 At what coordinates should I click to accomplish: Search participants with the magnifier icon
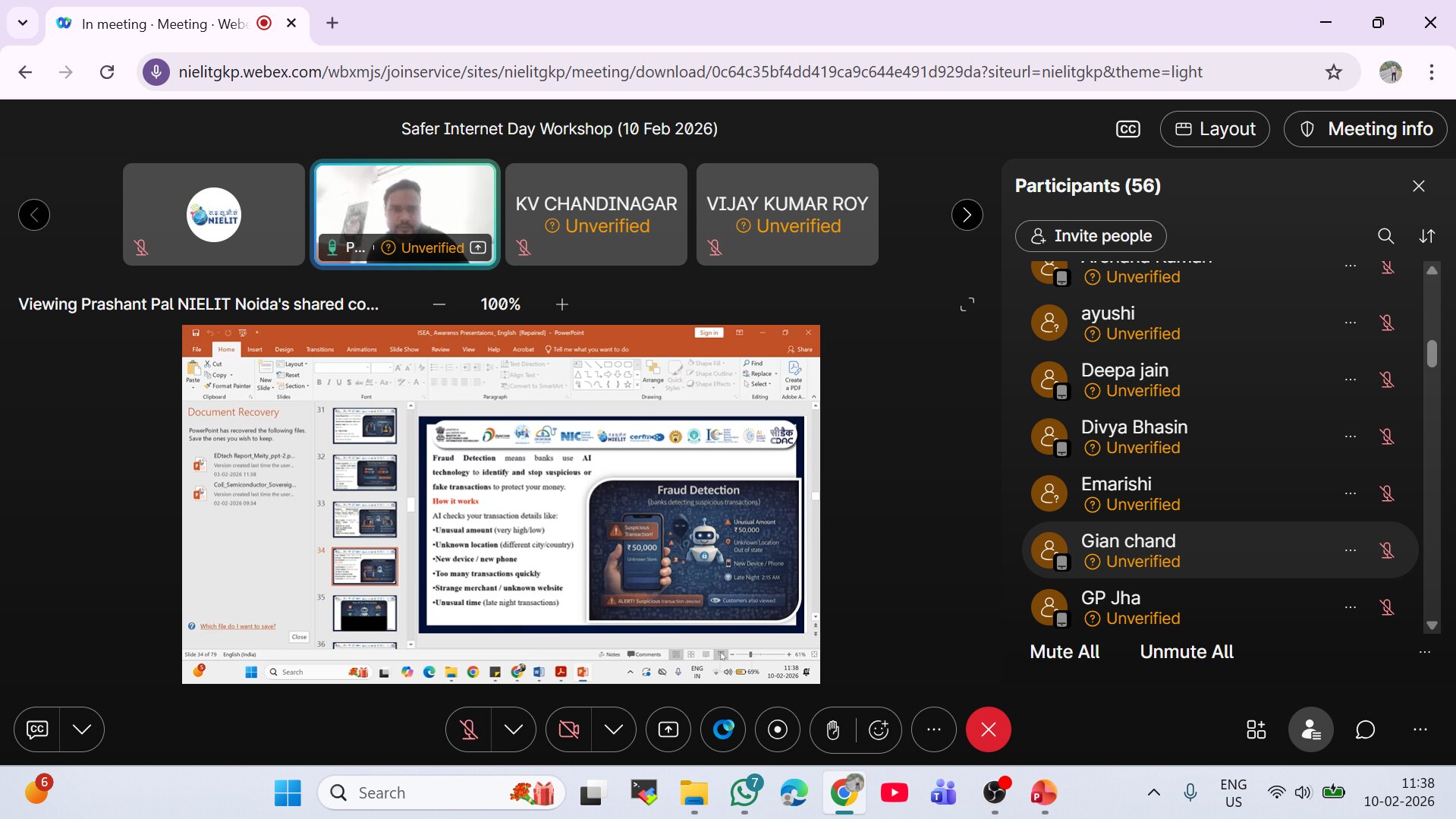[1385, 236]
